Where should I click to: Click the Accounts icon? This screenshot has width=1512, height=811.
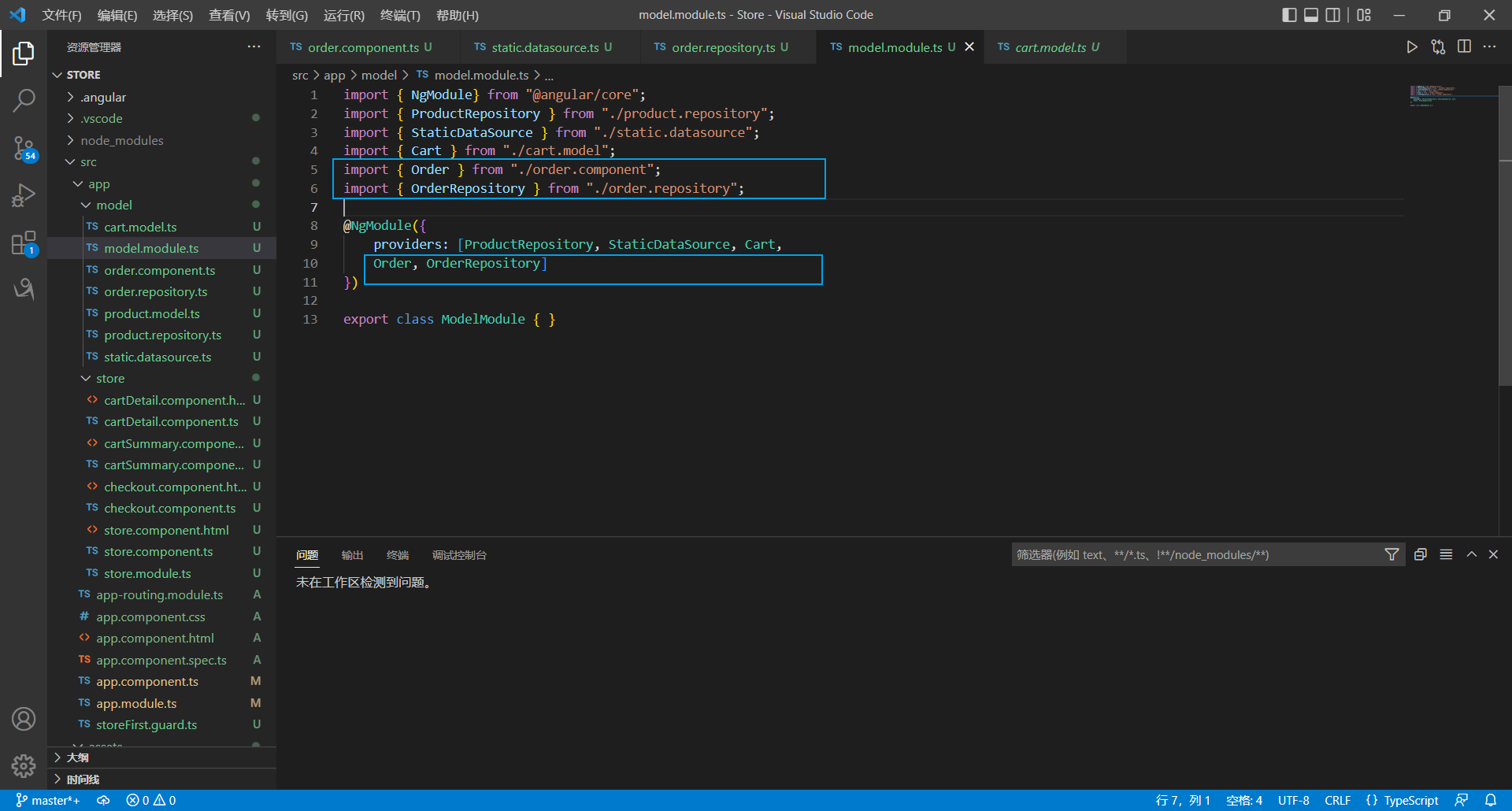point(24,719)
